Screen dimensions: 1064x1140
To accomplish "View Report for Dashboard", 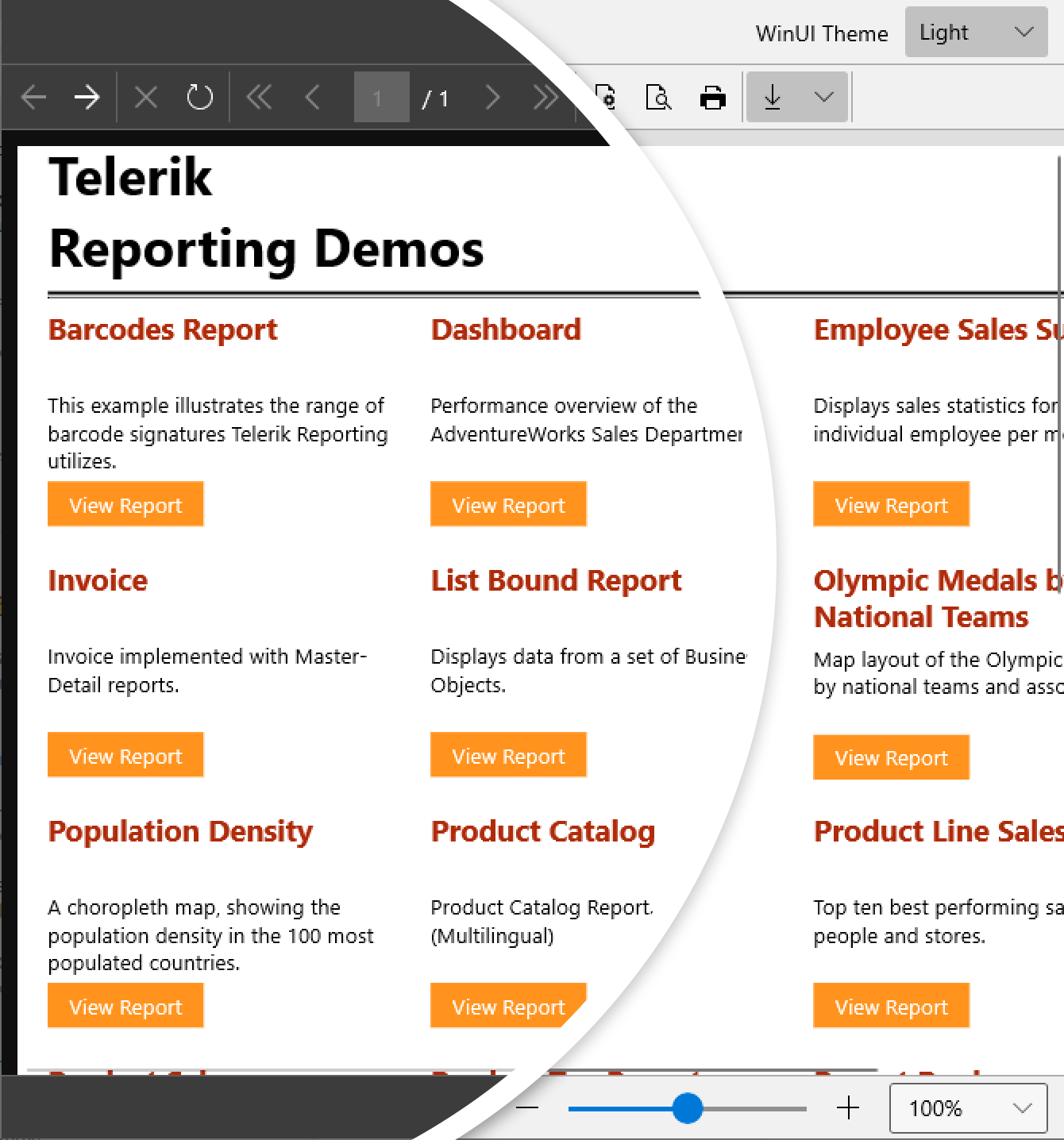I will (508, 504).
